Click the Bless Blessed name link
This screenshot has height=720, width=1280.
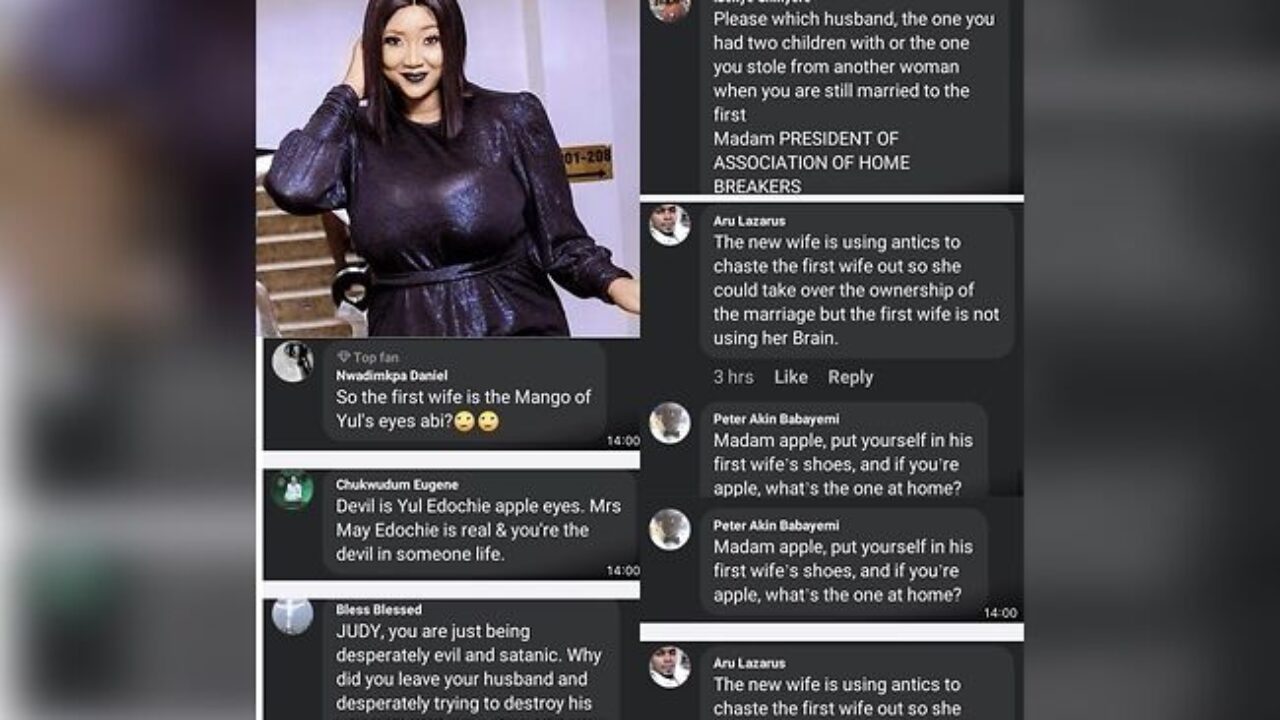(378, 609)
